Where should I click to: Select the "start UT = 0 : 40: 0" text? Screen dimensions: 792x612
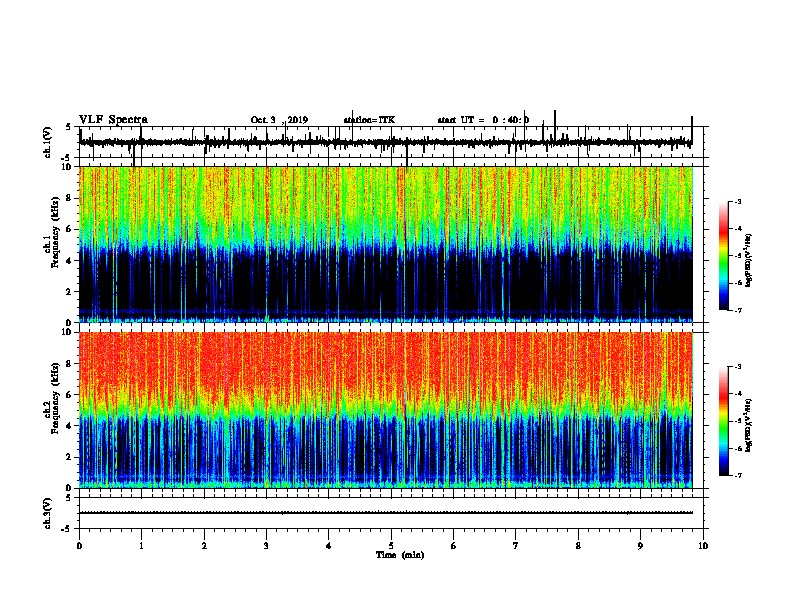tap(483, 120)
